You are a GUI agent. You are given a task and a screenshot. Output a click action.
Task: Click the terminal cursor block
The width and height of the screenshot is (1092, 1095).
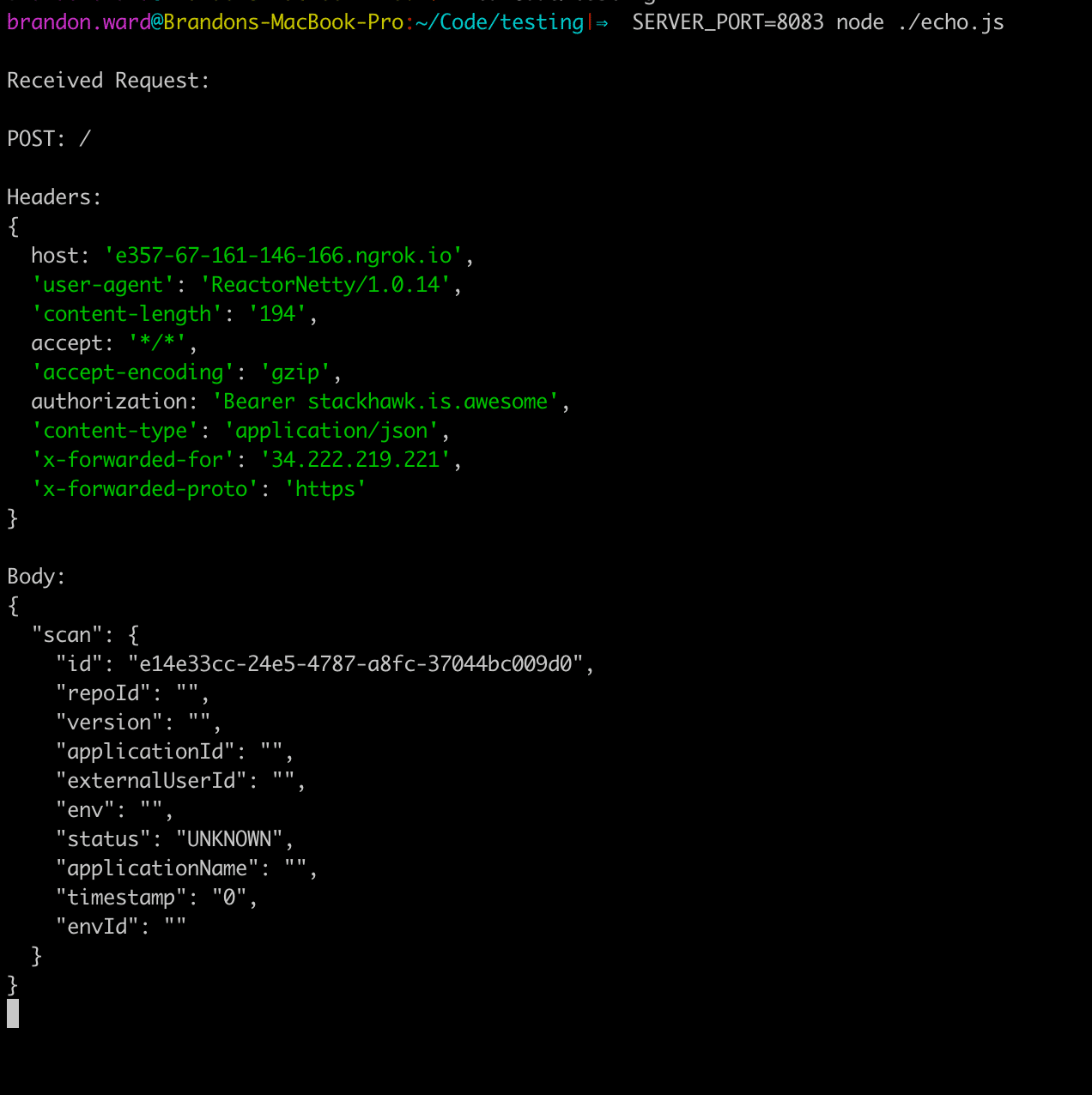coord(13,1013)
